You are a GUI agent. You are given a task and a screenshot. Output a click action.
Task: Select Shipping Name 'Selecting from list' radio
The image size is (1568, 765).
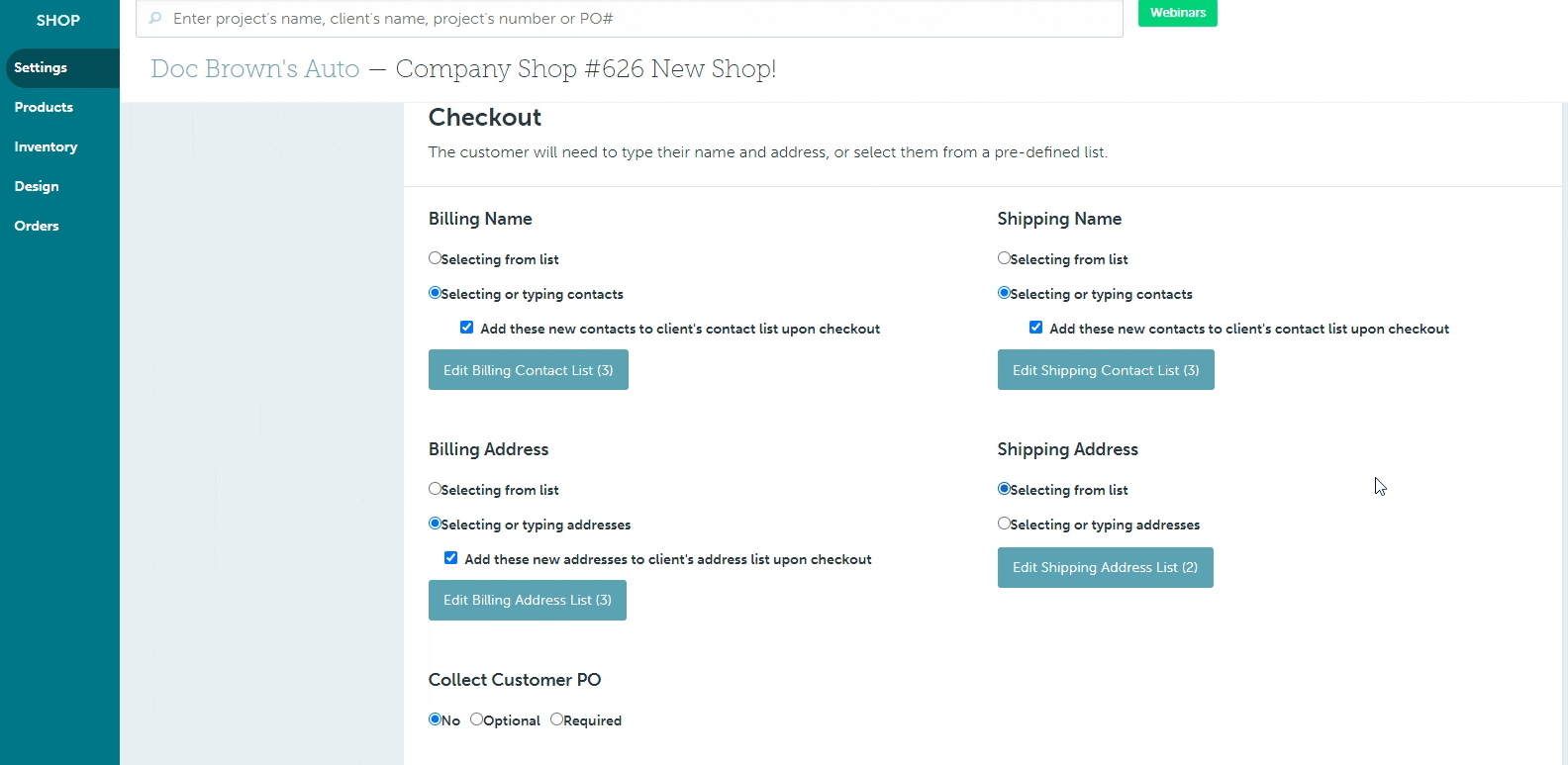1004,258
